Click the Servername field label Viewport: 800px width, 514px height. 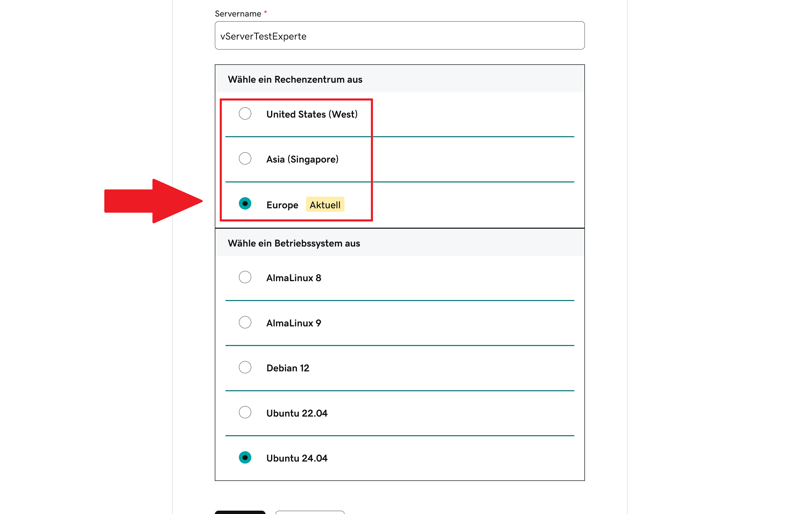[x=238, y=14]
